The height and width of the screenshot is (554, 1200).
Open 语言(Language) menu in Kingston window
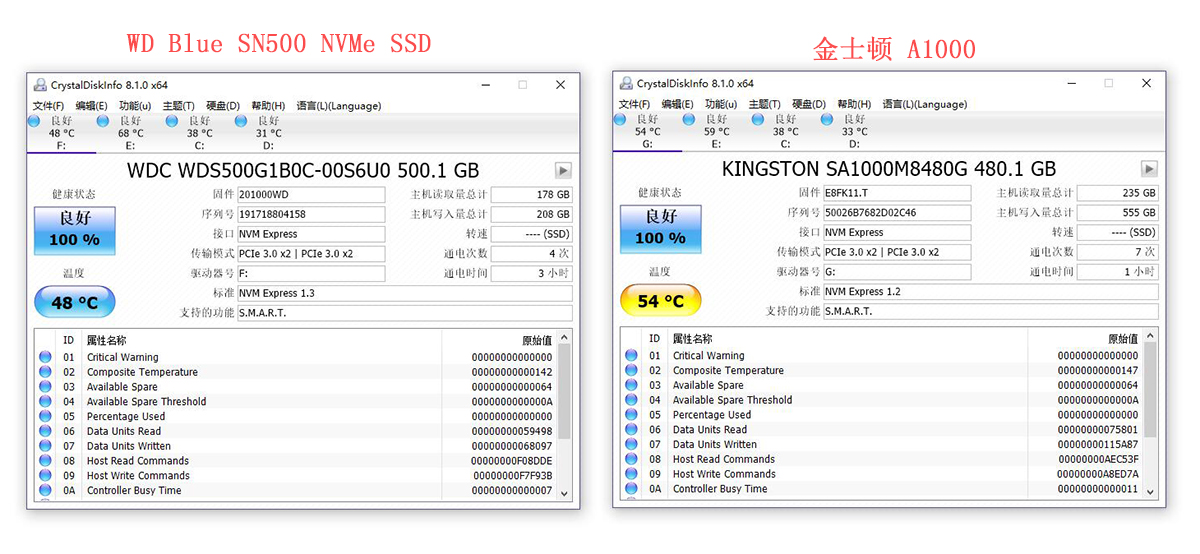pyautogui.click(x=924, y=104)
